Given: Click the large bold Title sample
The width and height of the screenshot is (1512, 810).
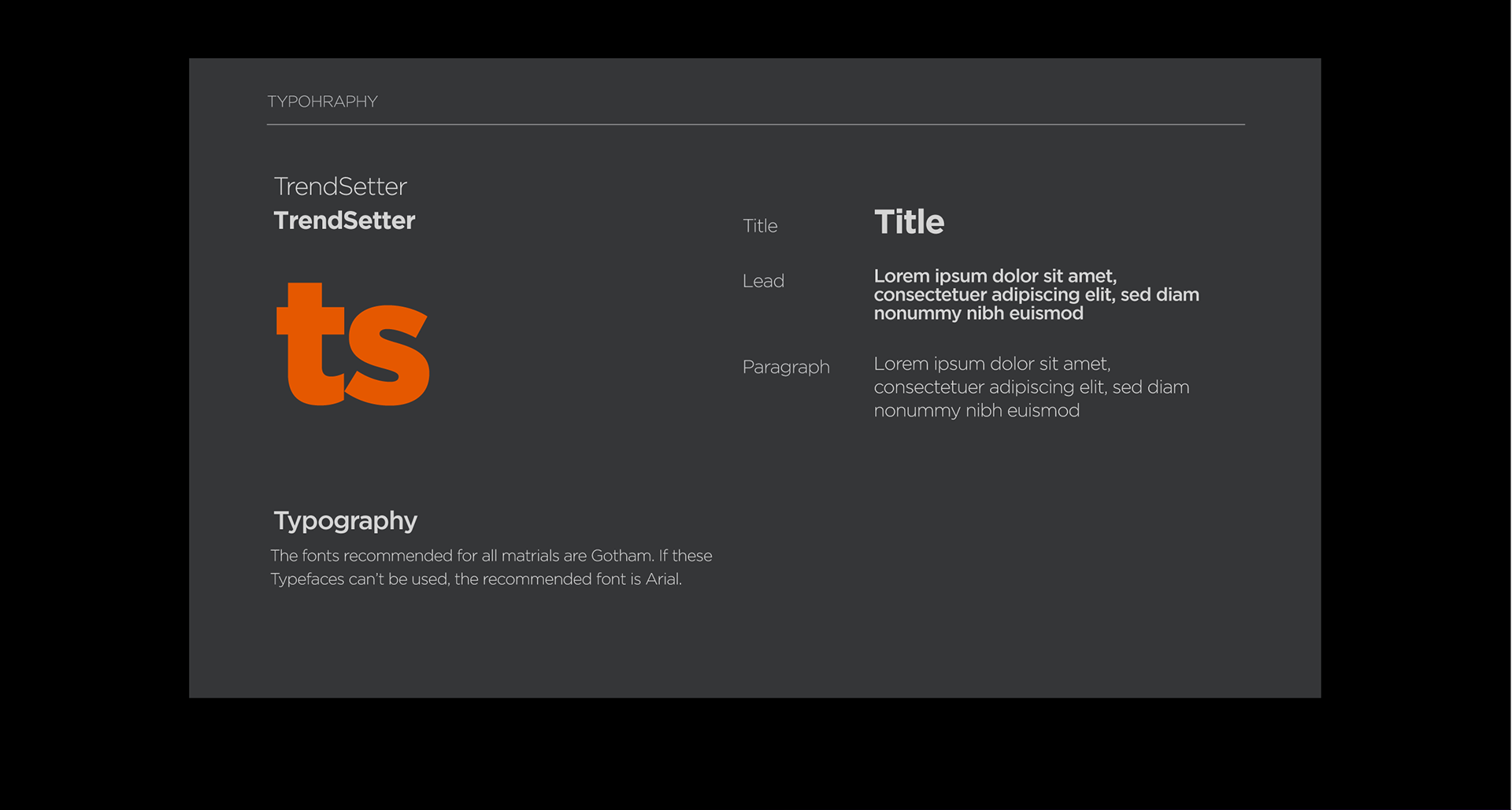Looking at the screenshot, I should point(909,222).
